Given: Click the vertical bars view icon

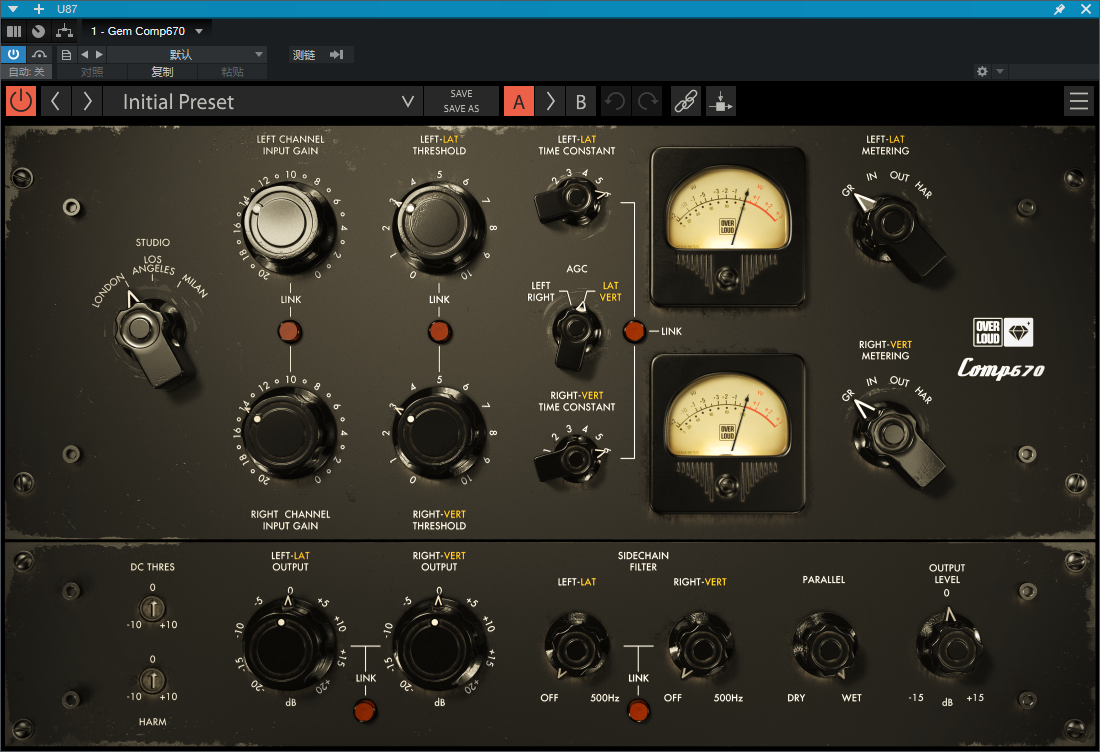Looking at the screenshot, I should pyautogui.click(x=14, y=31).
